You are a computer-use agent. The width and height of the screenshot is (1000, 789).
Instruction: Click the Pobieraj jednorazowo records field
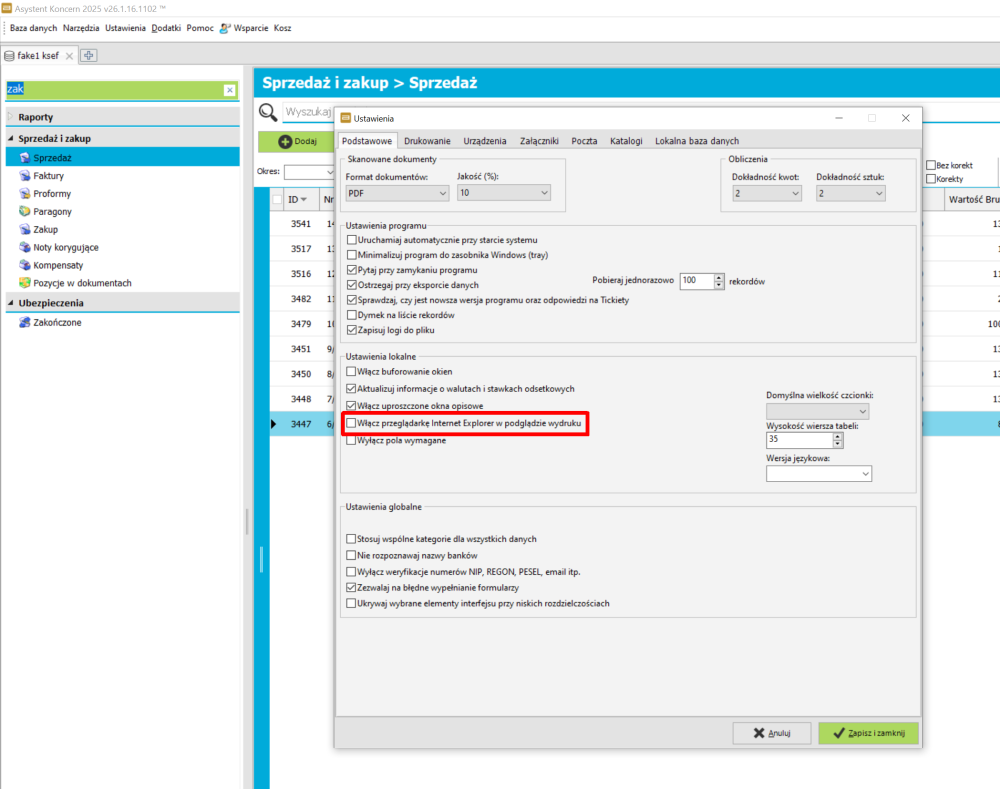(x=696, y=281)
